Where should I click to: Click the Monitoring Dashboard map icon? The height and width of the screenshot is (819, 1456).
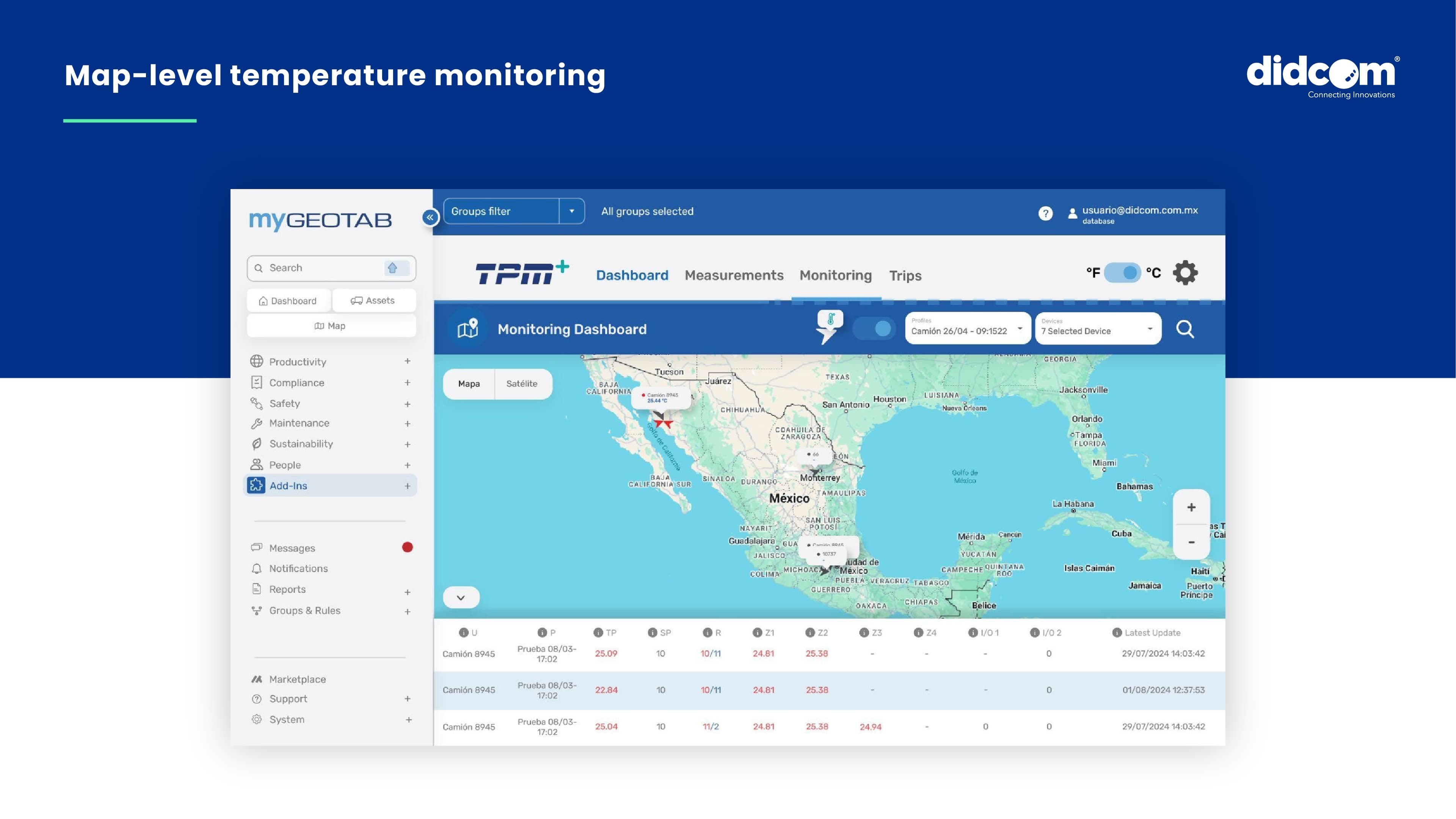point(468,328)
